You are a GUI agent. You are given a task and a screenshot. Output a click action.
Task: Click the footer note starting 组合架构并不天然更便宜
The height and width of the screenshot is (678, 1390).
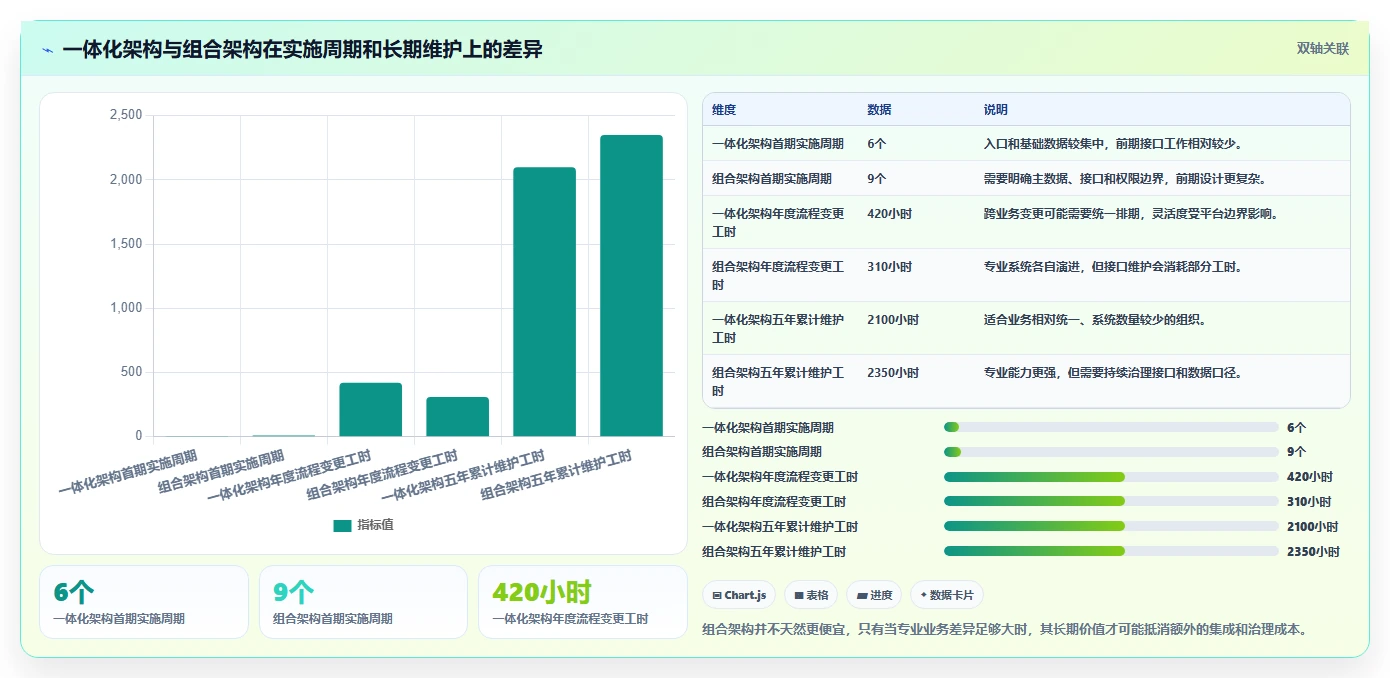(x=1005, y=630)
